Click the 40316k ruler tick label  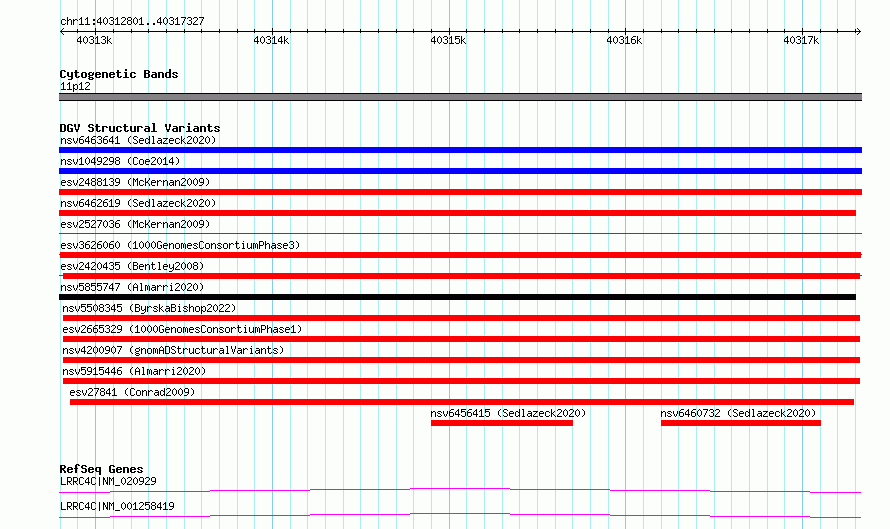[x=624, y=40]
